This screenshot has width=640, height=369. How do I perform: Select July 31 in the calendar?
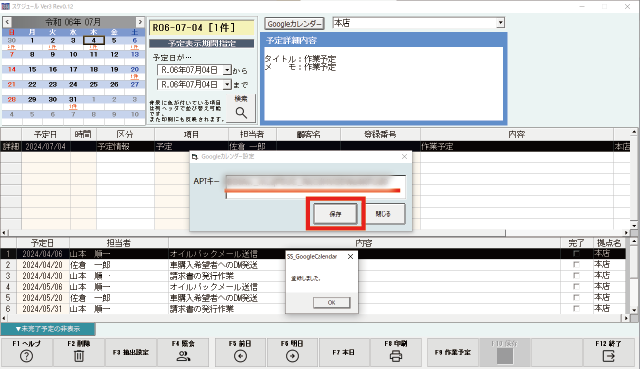click(x=73, y=99)
